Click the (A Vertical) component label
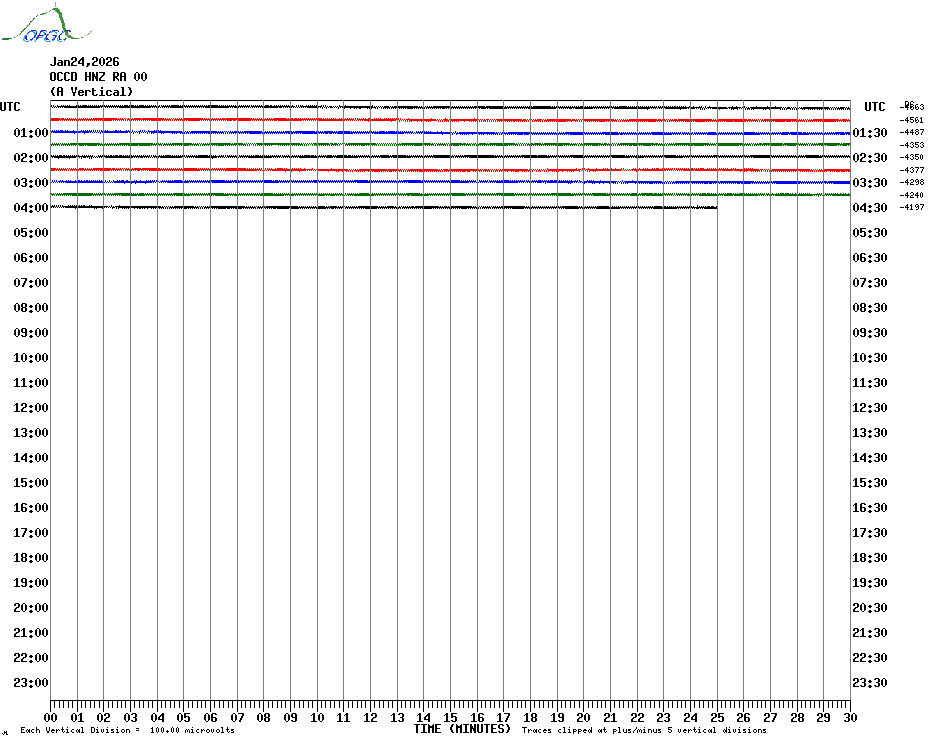The width and height of the screenshot is (930, 744). [91, 91]
